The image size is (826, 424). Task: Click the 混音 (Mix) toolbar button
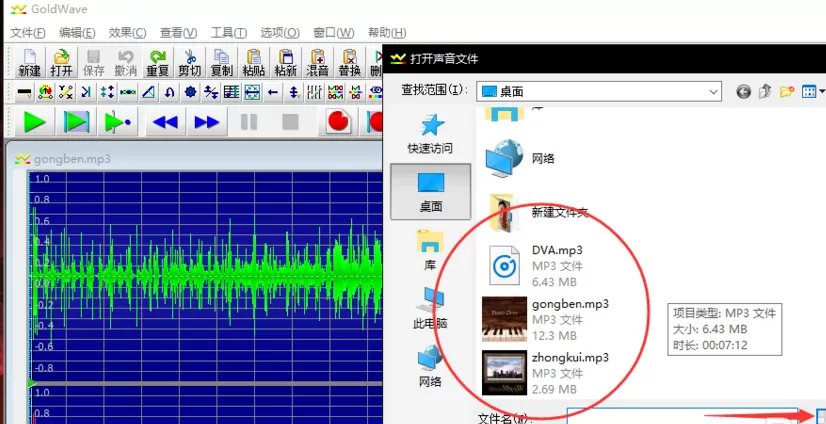tap(318, 63)
